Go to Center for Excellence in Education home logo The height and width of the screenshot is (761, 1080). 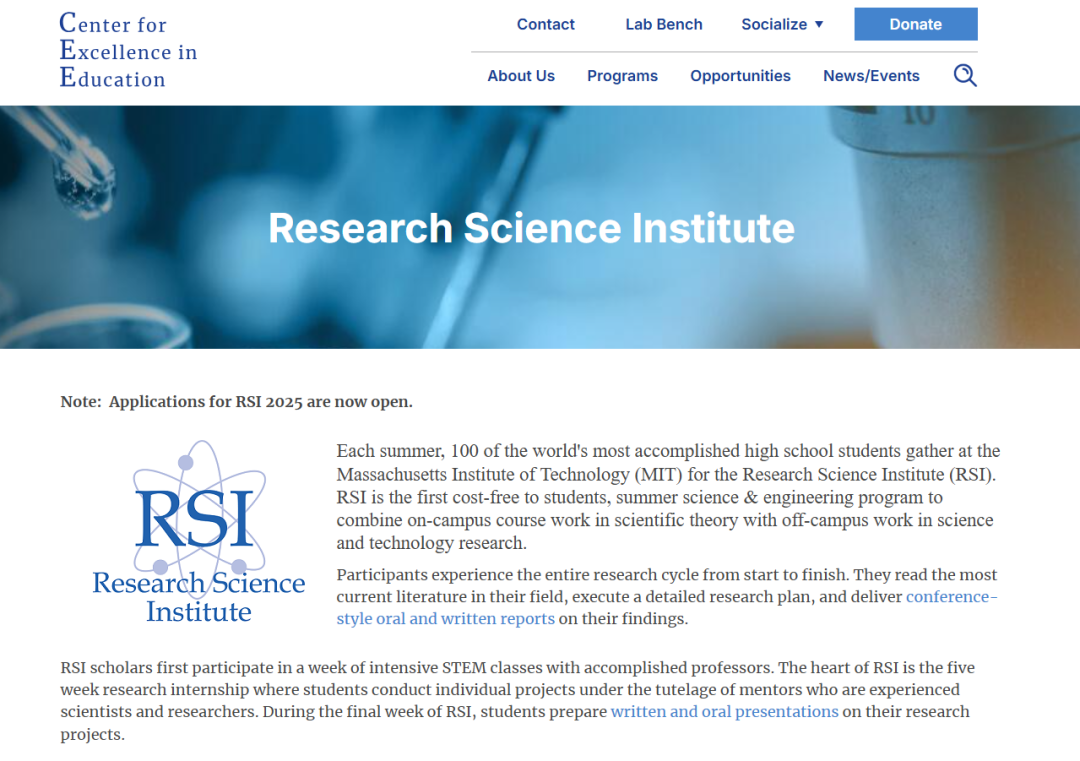coord(128,50)
